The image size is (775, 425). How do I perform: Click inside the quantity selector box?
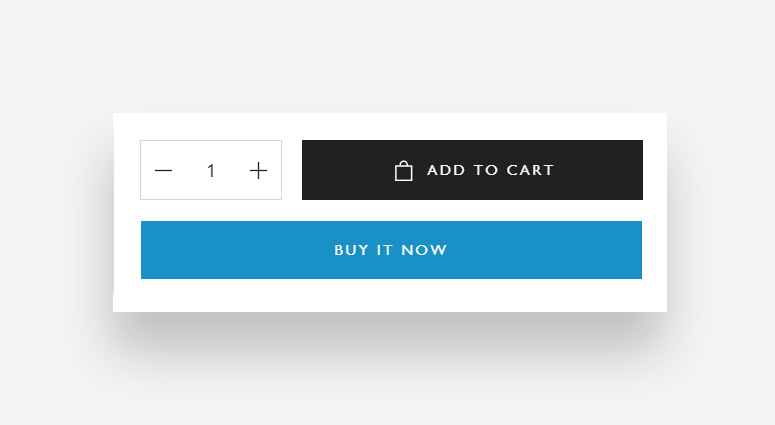click(211, 171)
